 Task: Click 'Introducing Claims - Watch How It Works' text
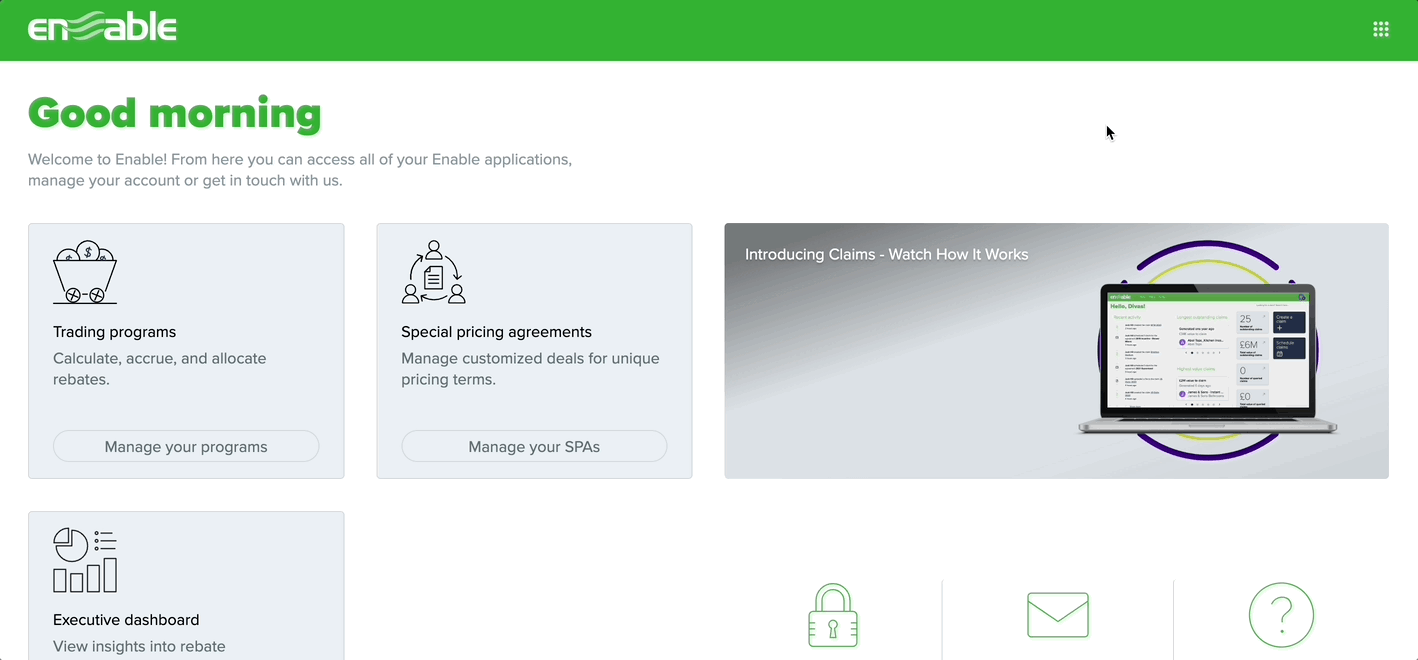tap(887, 254)
